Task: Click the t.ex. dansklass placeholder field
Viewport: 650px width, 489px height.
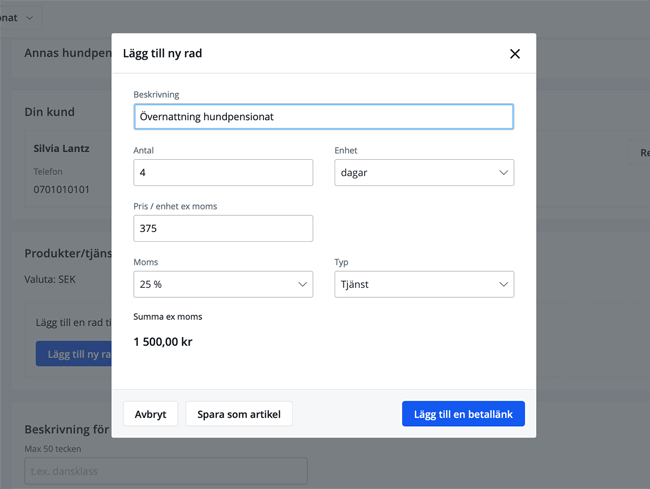Action: point(165,471)
